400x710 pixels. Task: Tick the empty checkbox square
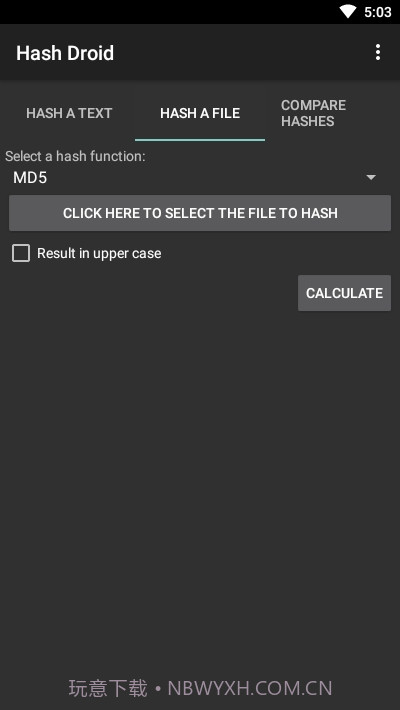pyautogui.click(x=21, y=253)
